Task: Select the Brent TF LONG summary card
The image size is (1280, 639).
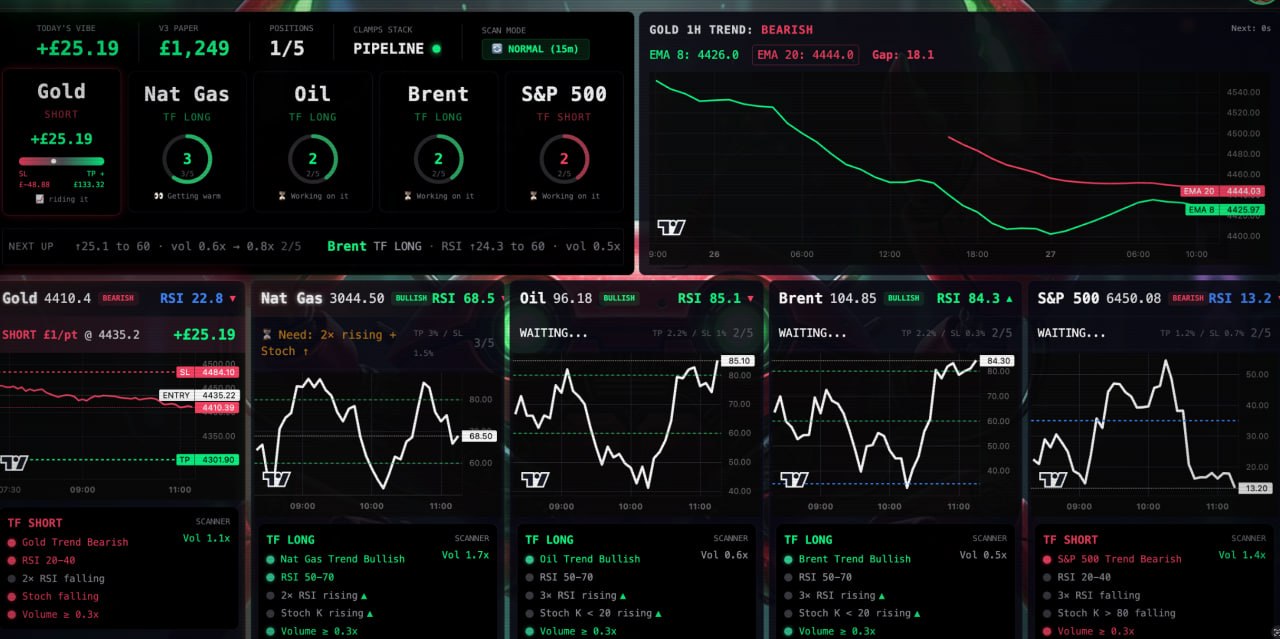Action: (x=438, y=141)
